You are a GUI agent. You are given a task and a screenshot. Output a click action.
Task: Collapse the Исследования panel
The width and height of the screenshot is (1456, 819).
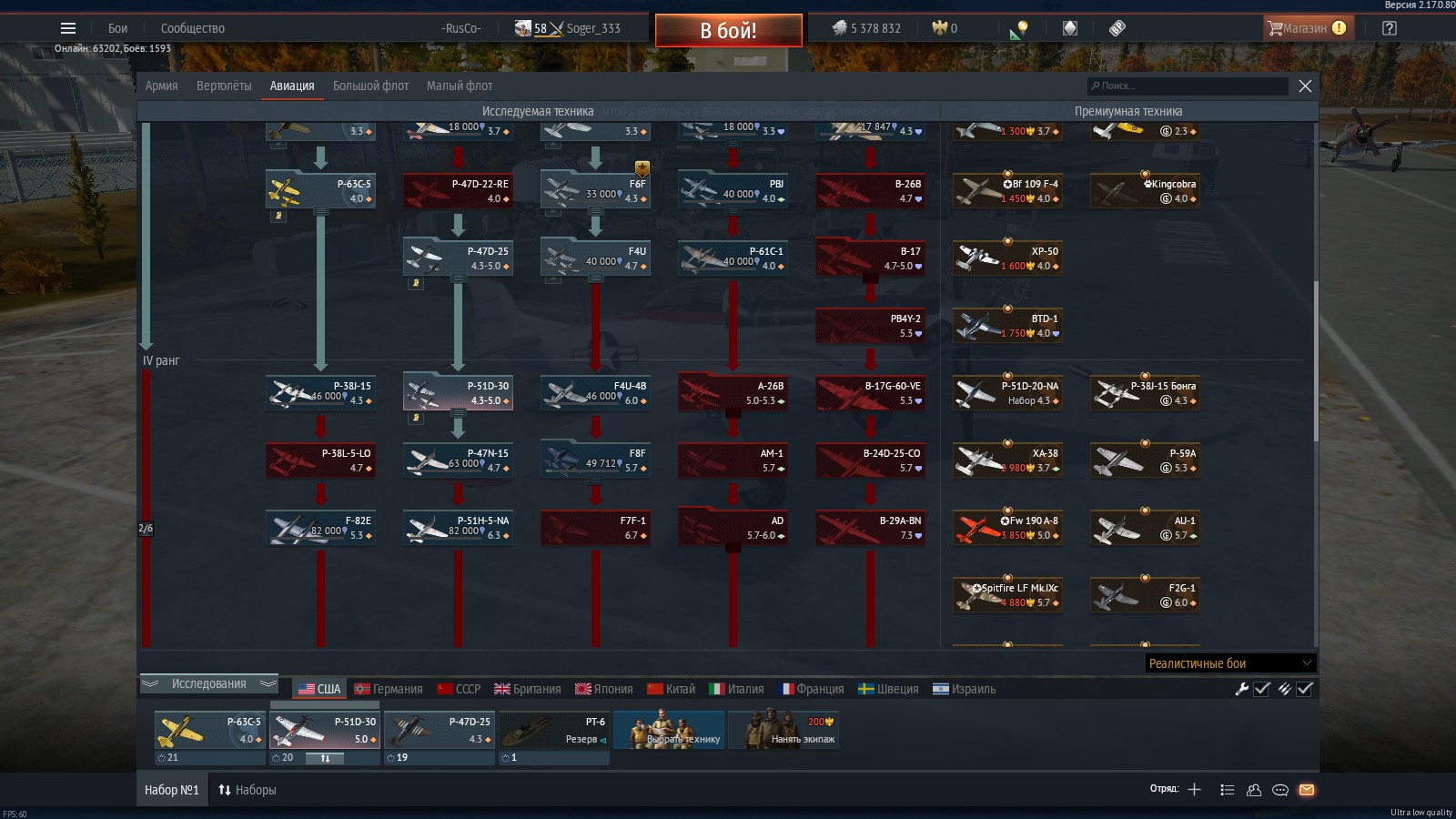(x=208, y=684)
